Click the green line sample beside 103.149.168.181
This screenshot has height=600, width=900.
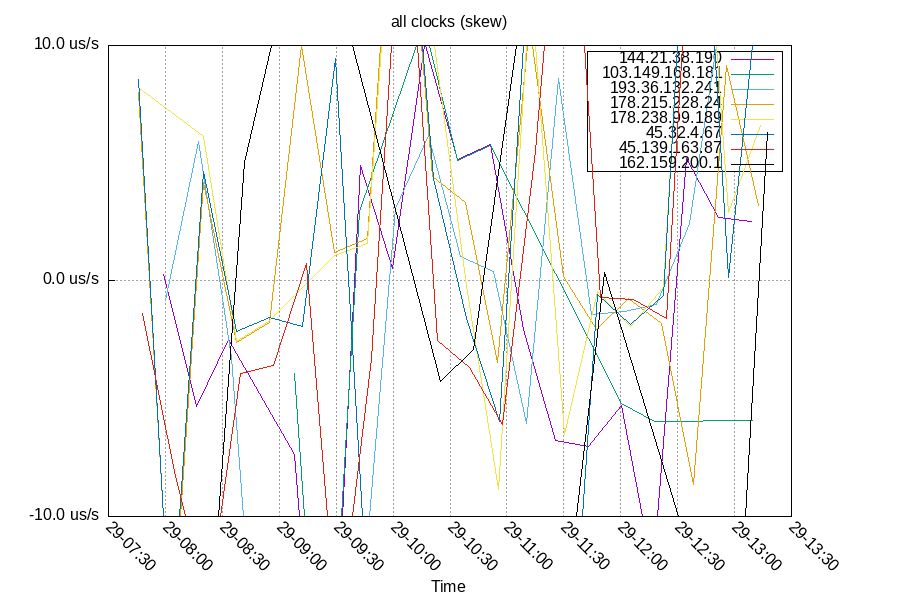coord(752,74)
